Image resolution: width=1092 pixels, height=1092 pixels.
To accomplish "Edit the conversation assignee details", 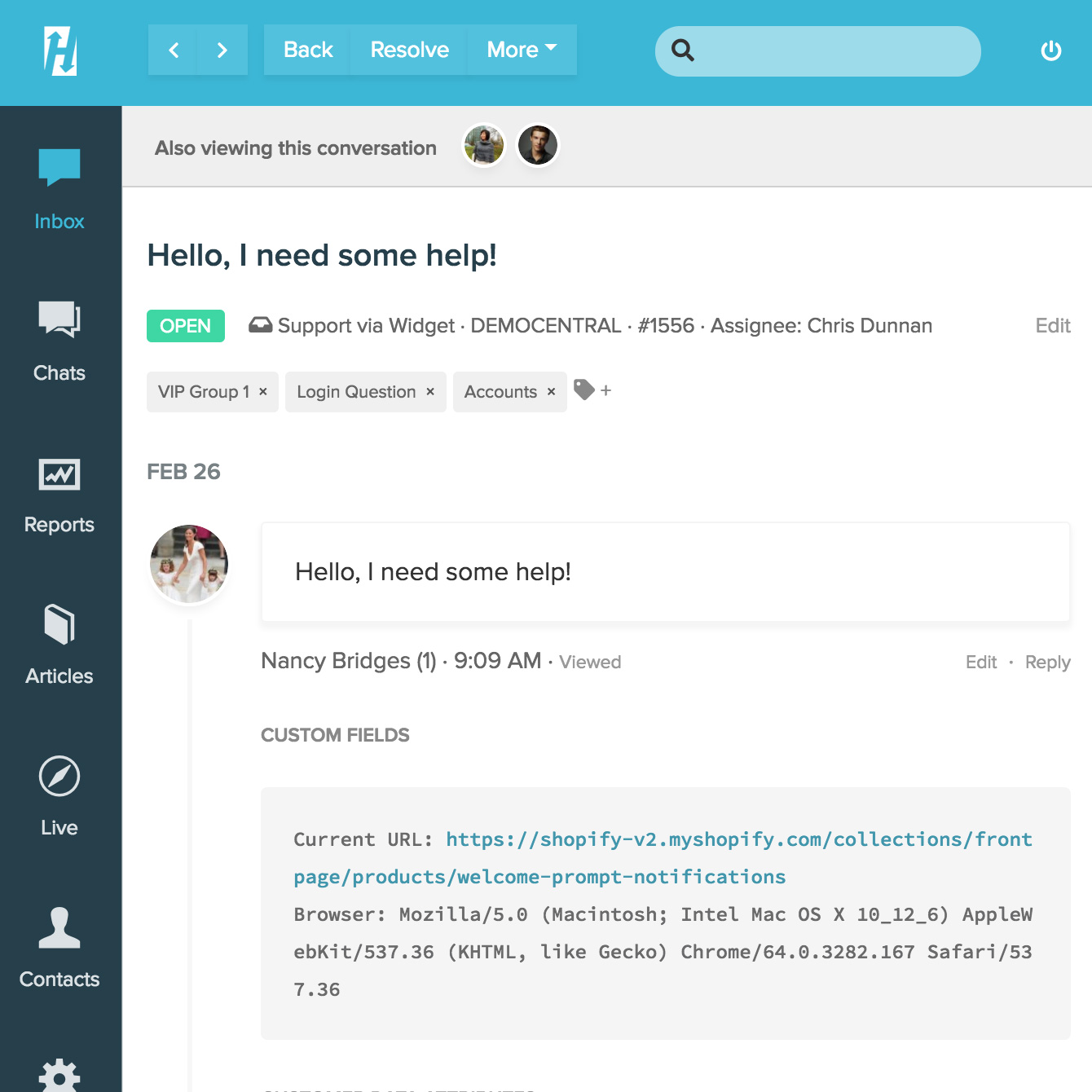I will click(x=1053, y=325).
